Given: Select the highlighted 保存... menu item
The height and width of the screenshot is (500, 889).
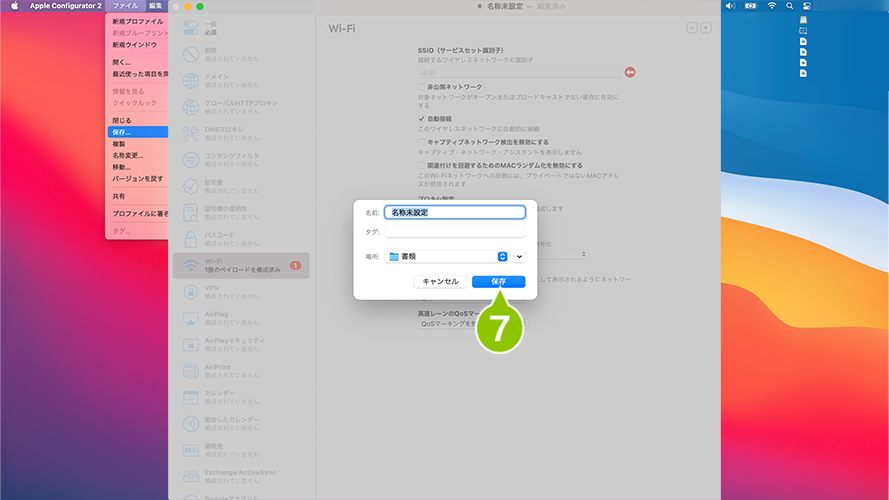Looking at the screenshot, I should click(137, 132).
